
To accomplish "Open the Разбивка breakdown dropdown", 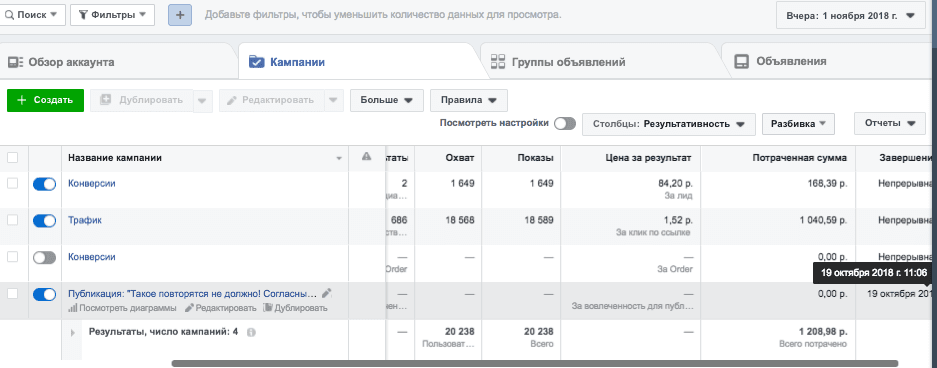I will click(798, 124).
